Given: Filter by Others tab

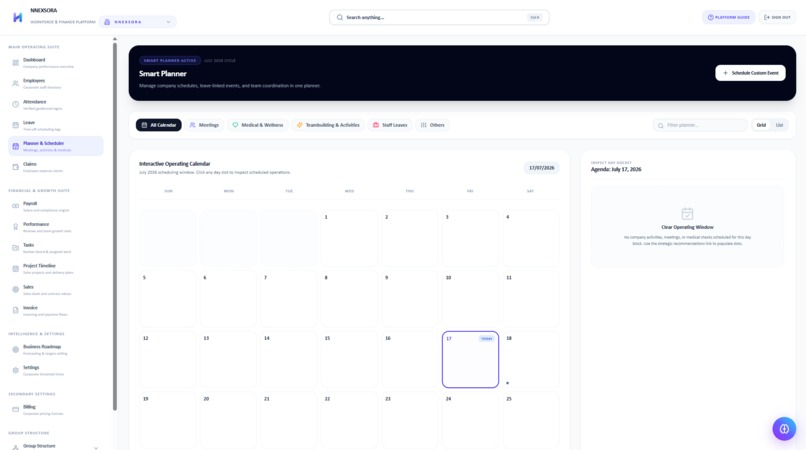Looking at the screenshot, I should pyautogui.click(x=432, y=125).
